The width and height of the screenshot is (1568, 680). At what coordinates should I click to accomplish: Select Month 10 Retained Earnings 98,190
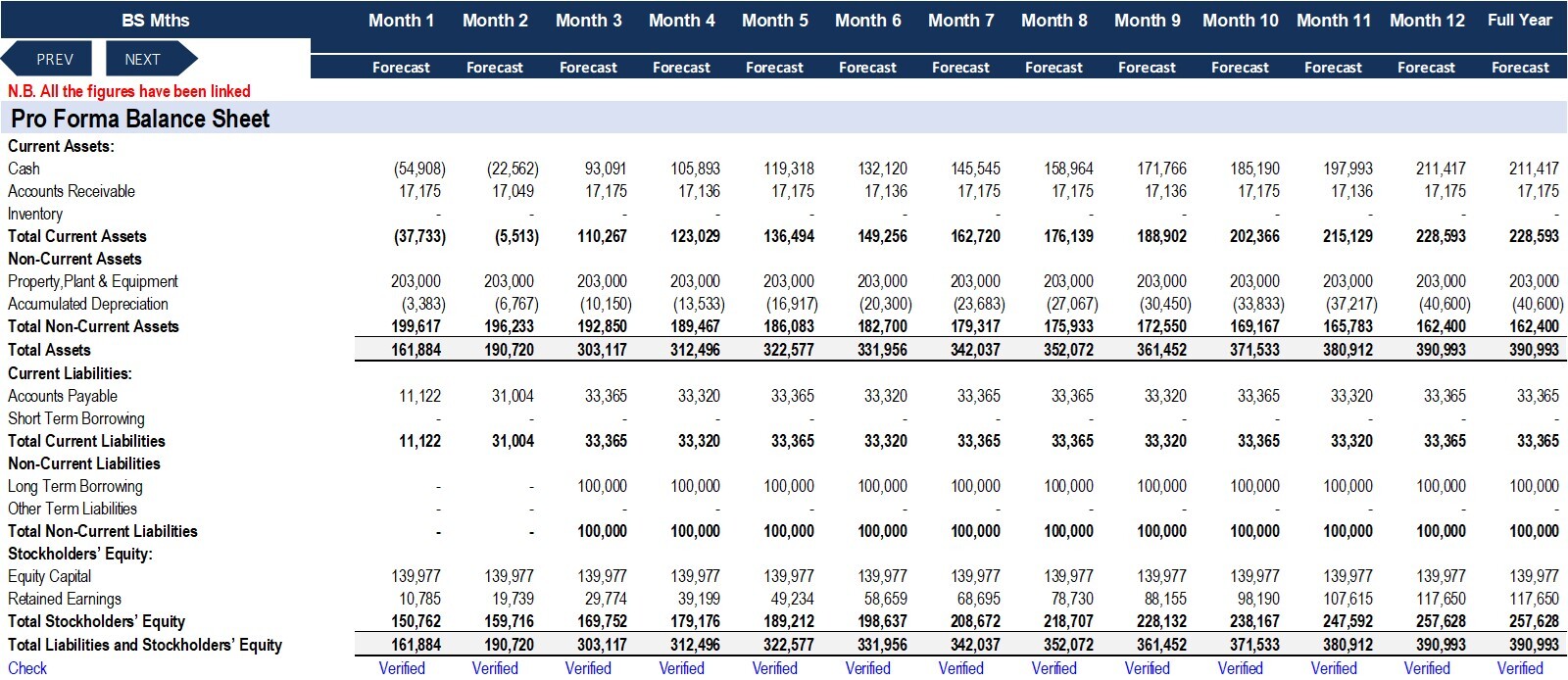click(1258, 599)
